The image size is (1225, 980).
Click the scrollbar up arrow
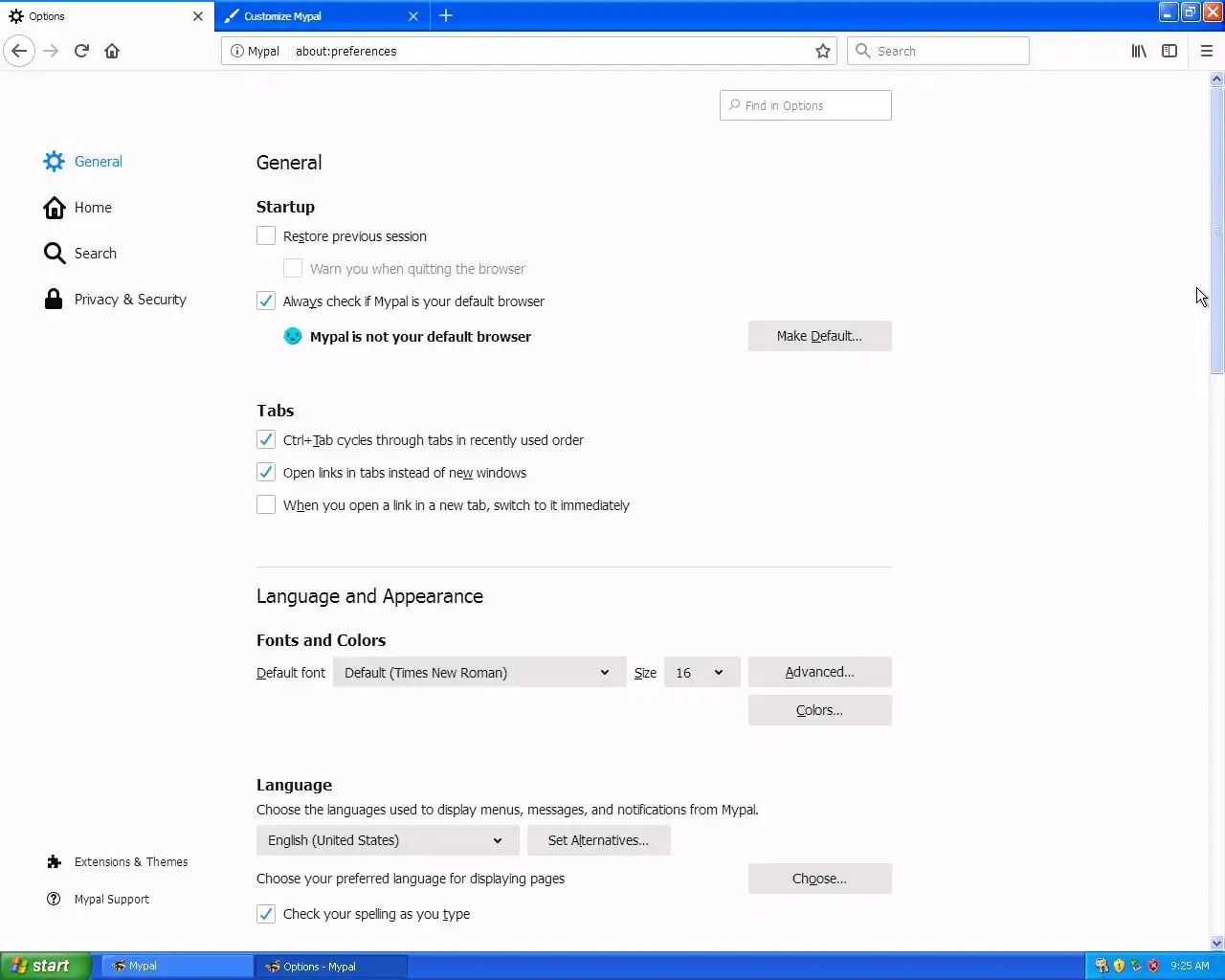pyautogui.click(x=1216, y=78)
